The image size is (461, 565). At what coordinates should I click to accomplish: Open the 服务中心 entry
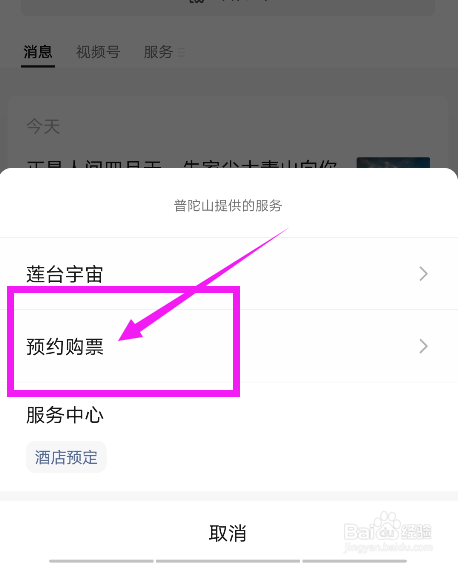point(65,415)
